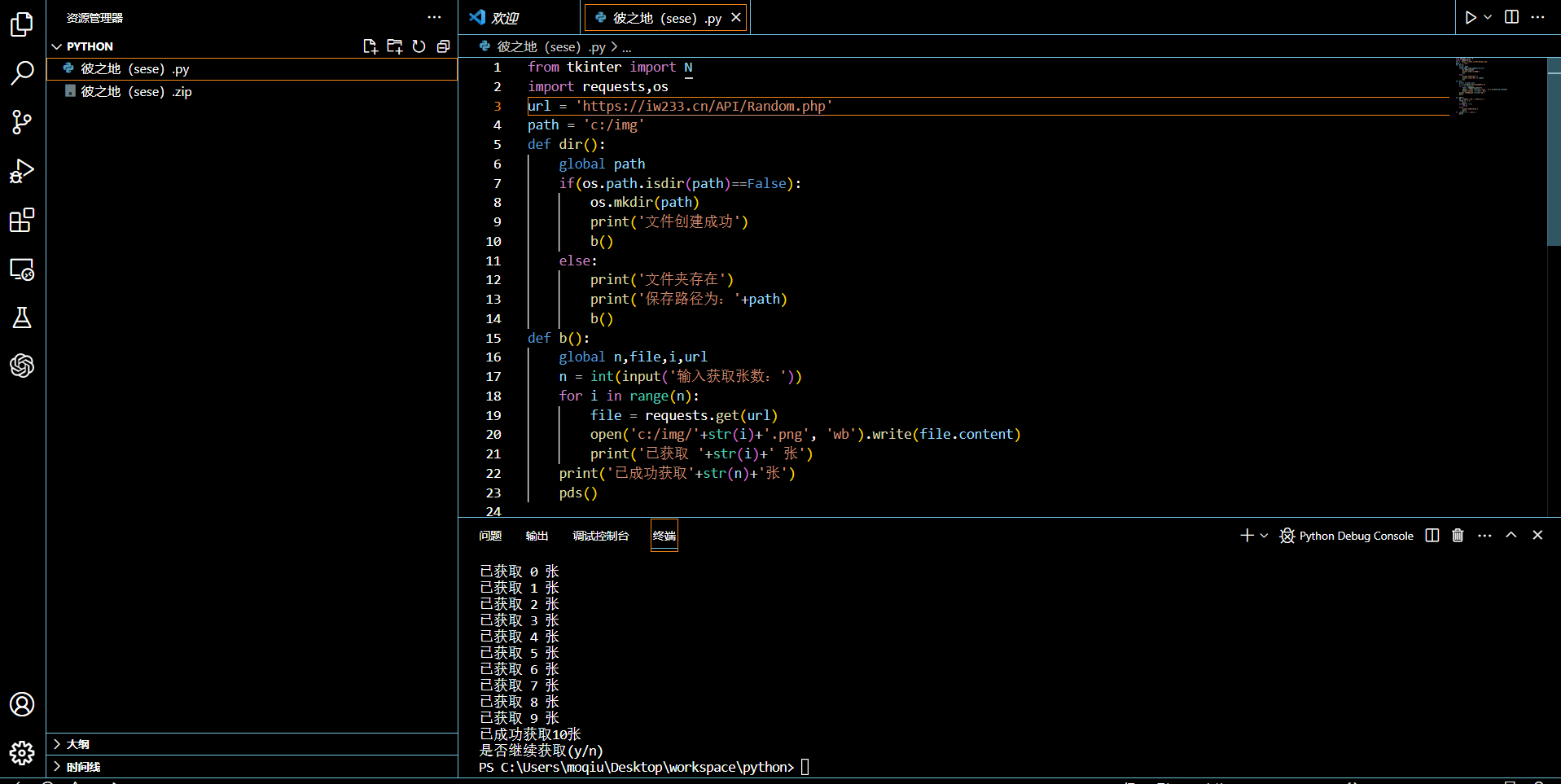
Task: Open run options dropdown arrow
Action: (1488, 17)
